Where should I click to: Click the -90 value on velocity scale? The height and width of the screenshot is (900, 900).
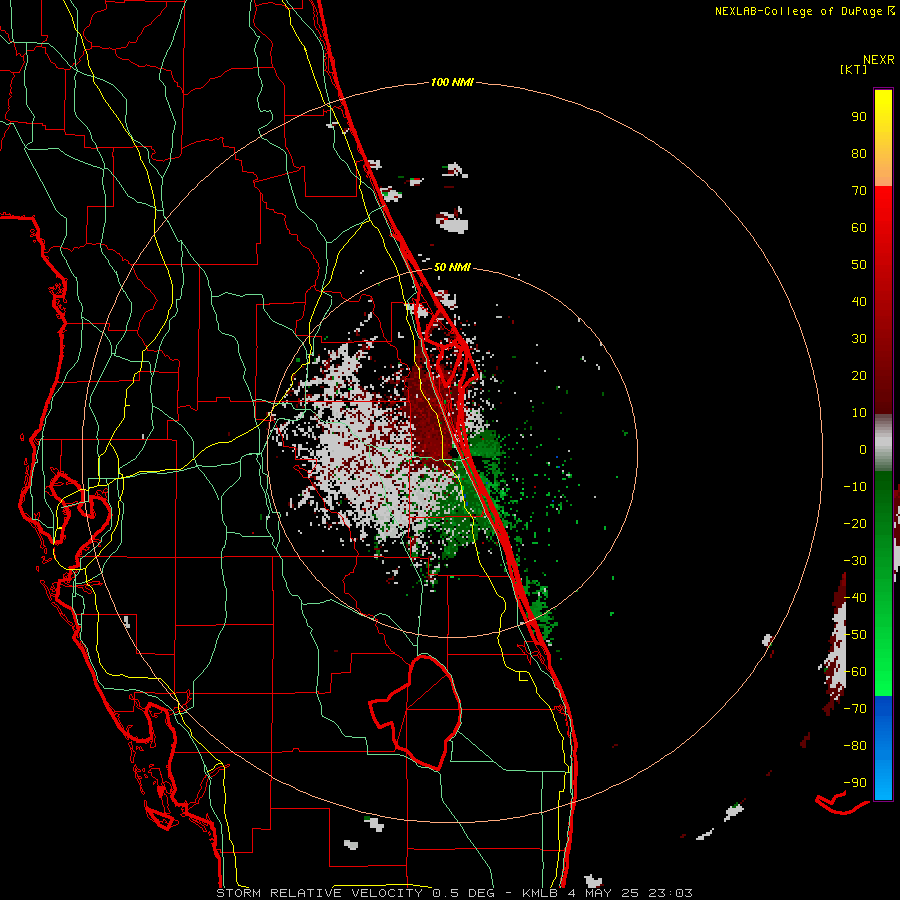pyautogui.click(x=855, y=783)
